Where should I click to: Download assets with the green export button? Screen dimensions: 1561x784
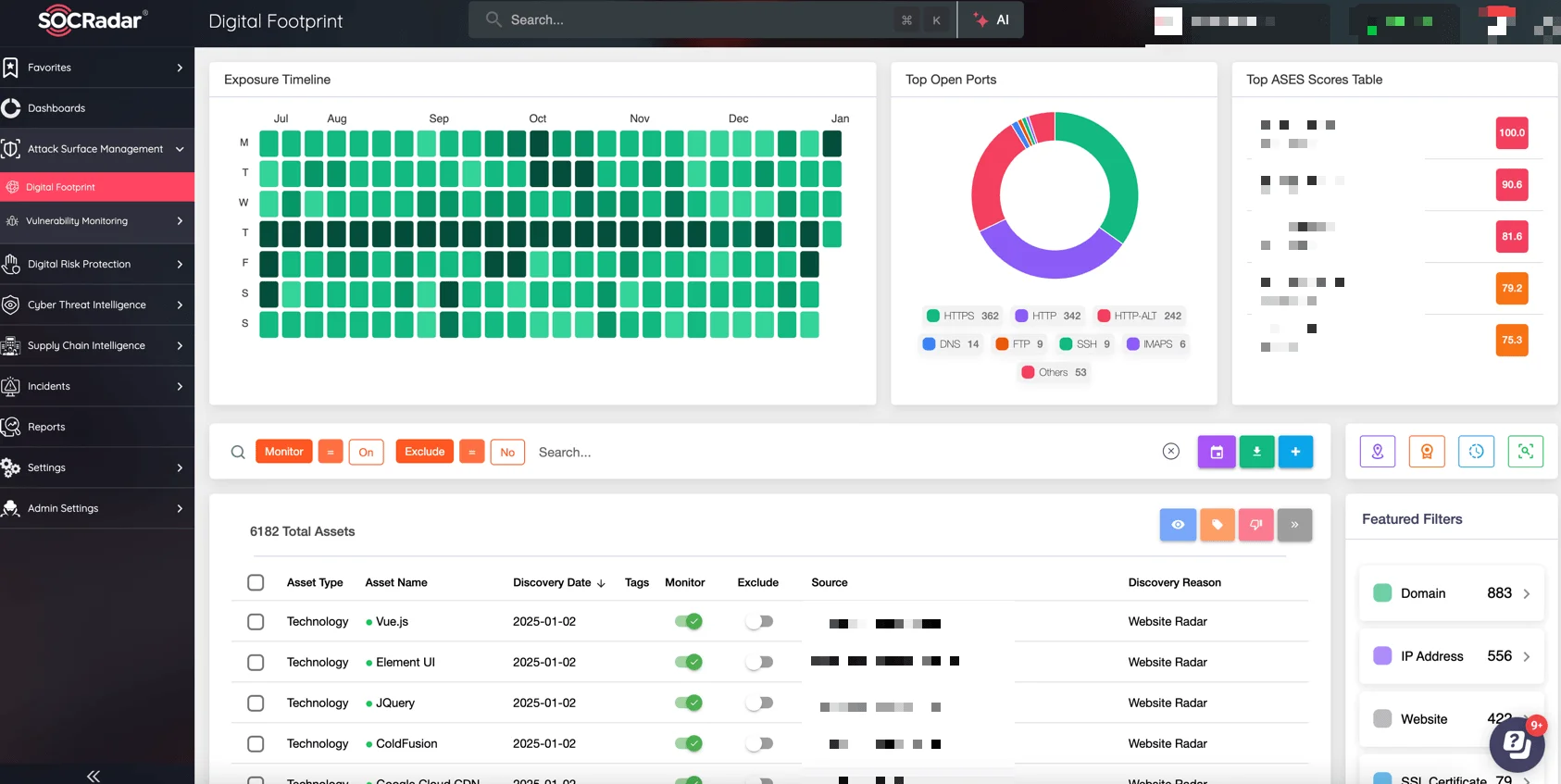(1257, 452)
